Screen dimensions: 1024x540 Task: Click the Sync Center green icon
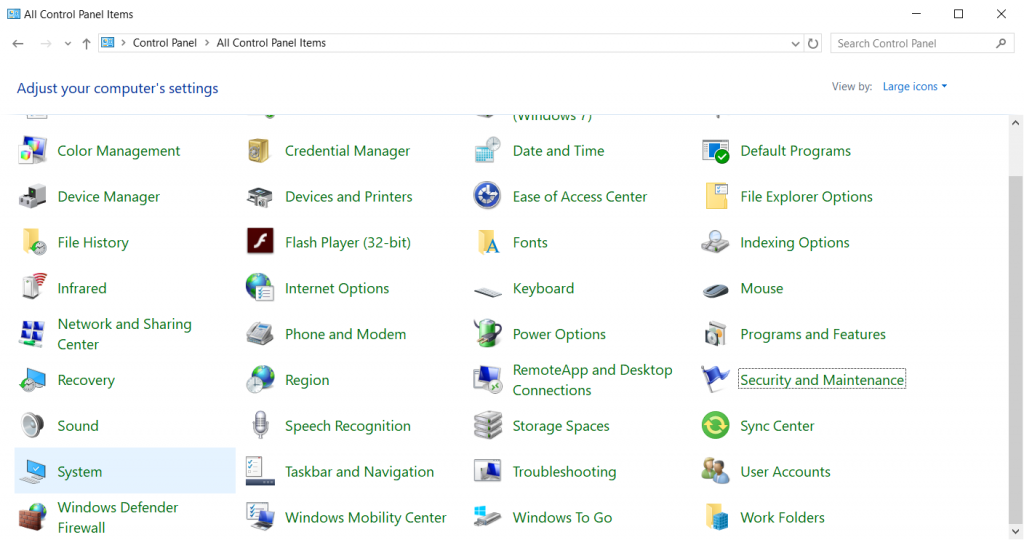[x=715, y=425]
